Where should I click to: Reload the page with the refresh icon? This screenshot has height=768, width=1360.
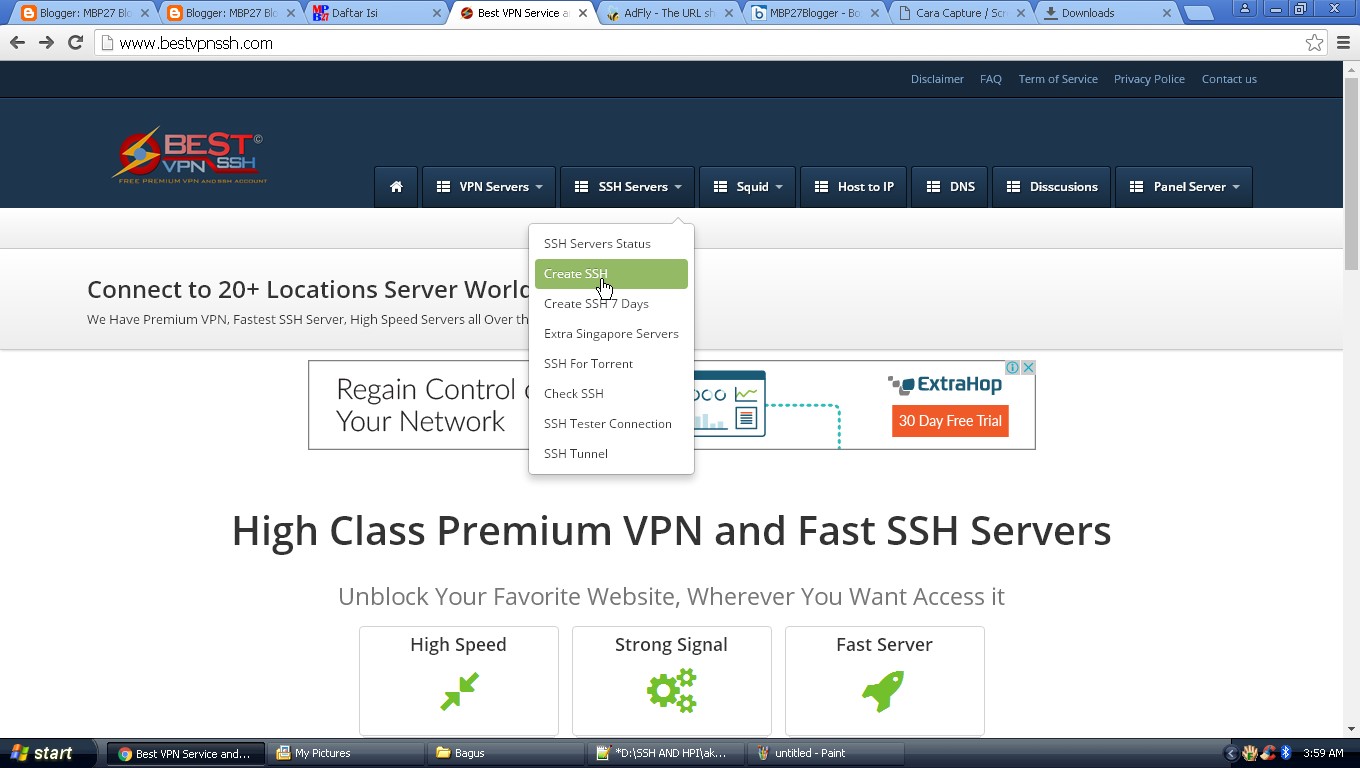pyautogui.click(x=75, y=43)
